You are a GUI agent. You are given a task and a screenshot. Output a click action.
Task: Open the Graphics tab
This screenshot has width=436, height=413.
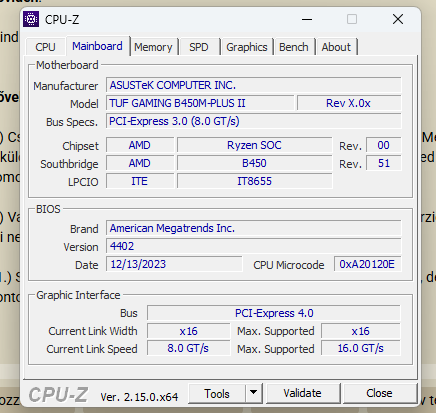247,47
